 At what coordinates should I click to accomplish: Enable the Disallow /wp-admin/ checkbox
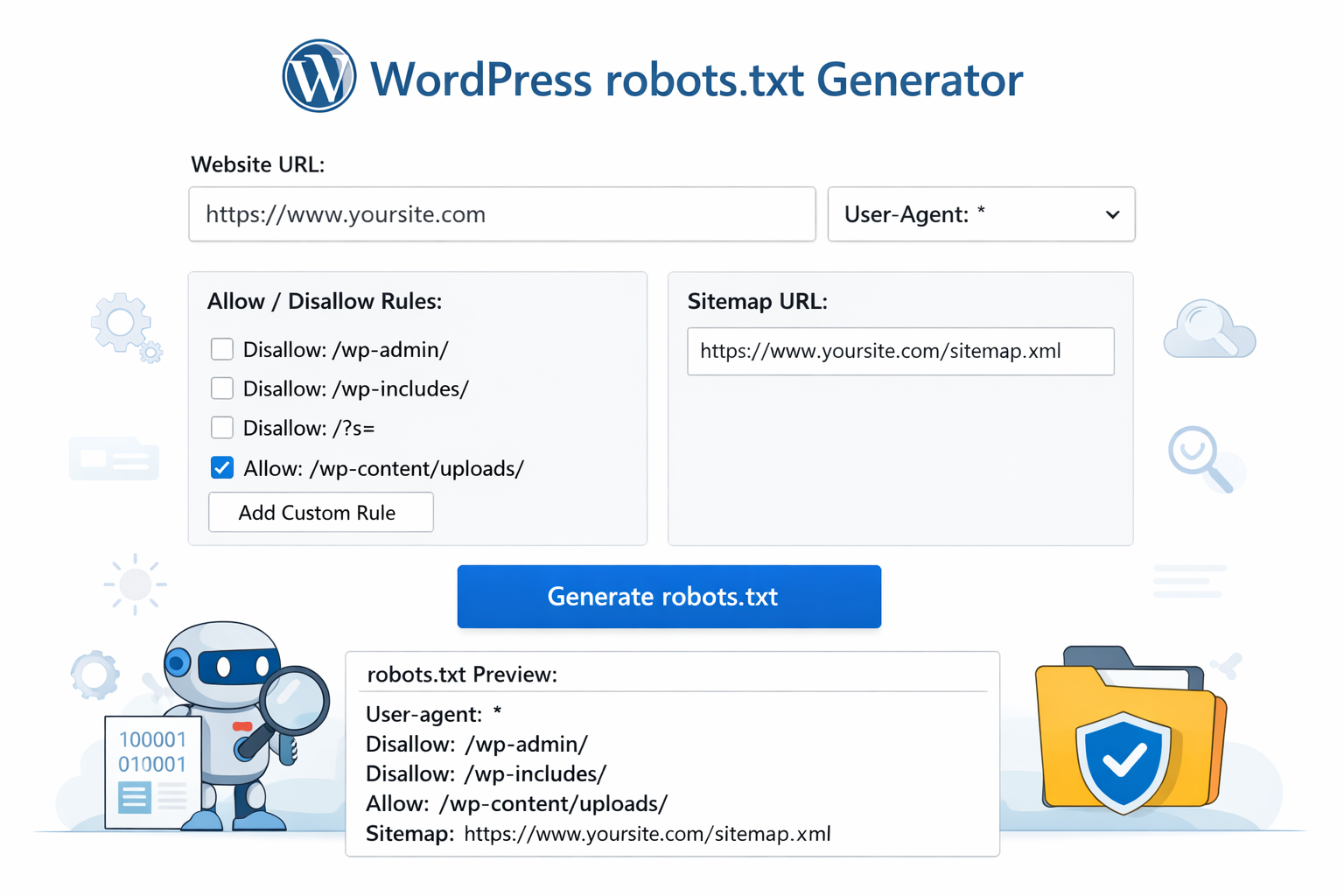[222, 349]
